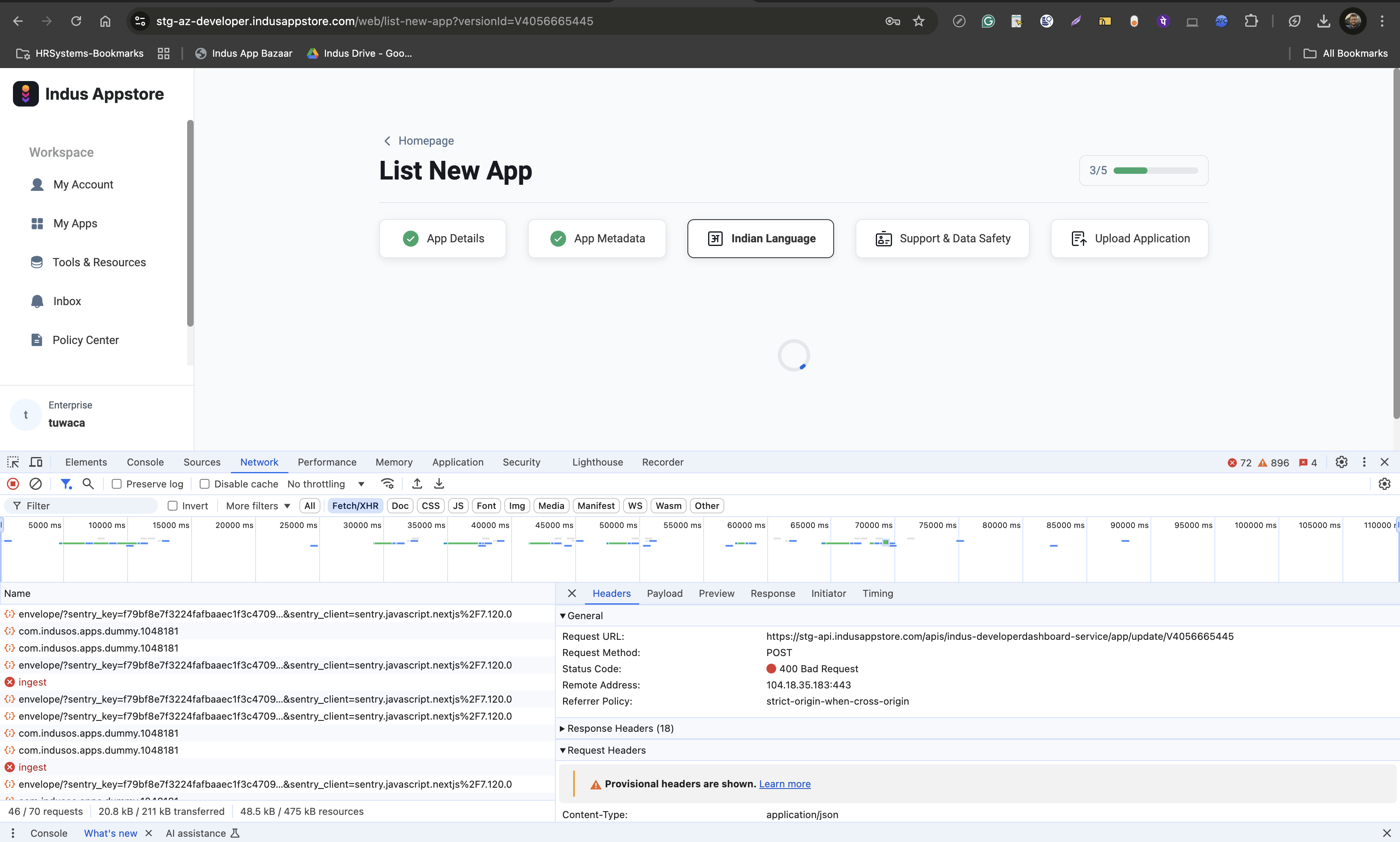Open the Upload Application step
The width and height of the screenshot is (1400, 842).
(1129, 238)
